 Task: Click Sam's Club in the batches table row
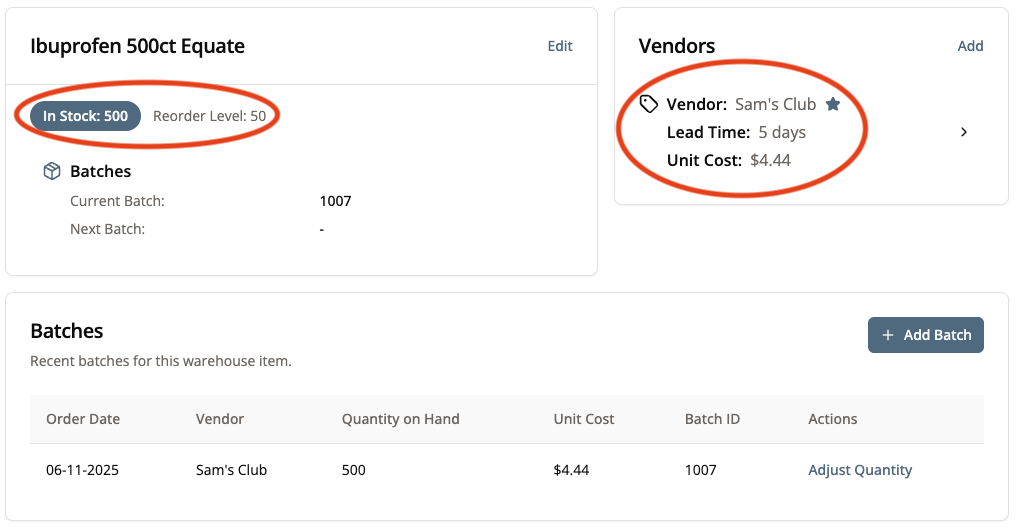click(x=231, y=470)
